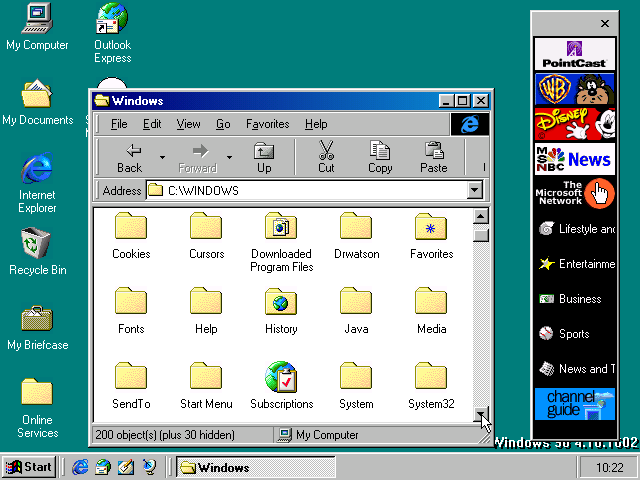This screenshot has width=640, height=480.
Task: Select the Subscriptions folder
Action: (x=281, y=386)
